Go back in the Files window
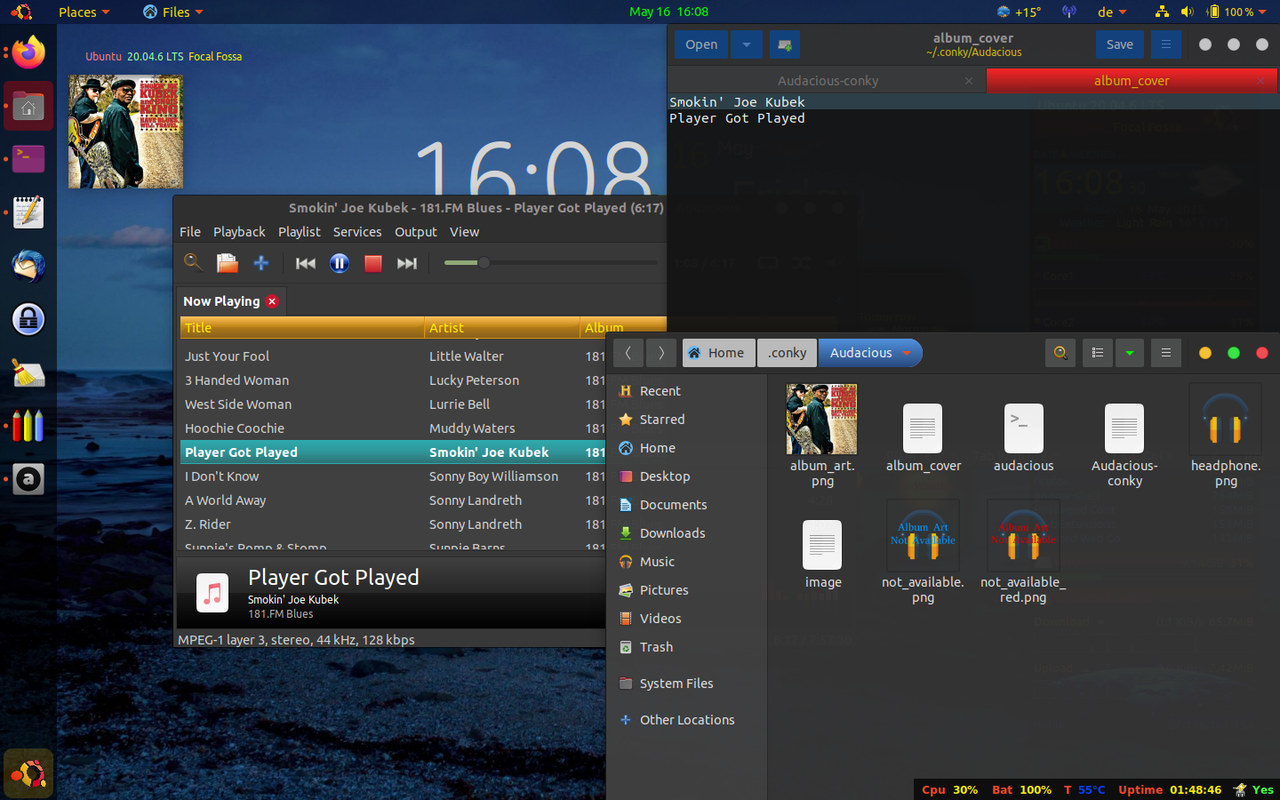1280x800 pixels. 628,352
